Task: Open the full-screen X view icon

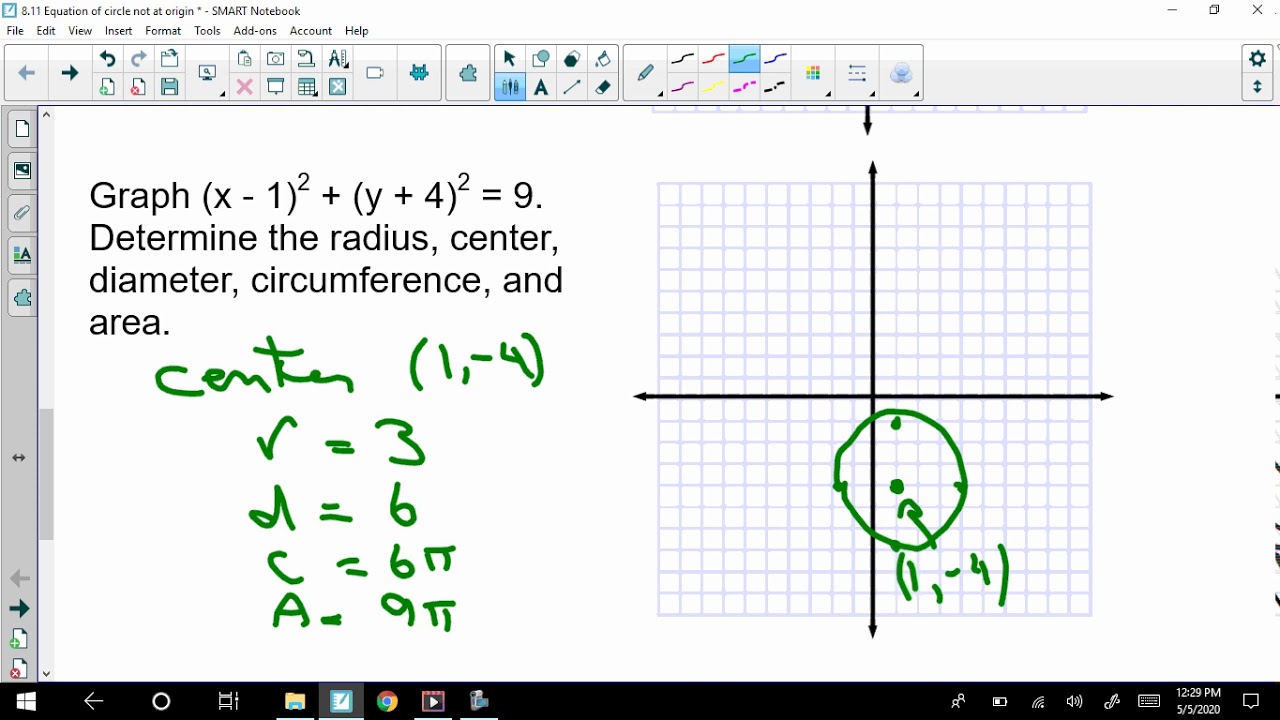Action: (x=338, y=87)
